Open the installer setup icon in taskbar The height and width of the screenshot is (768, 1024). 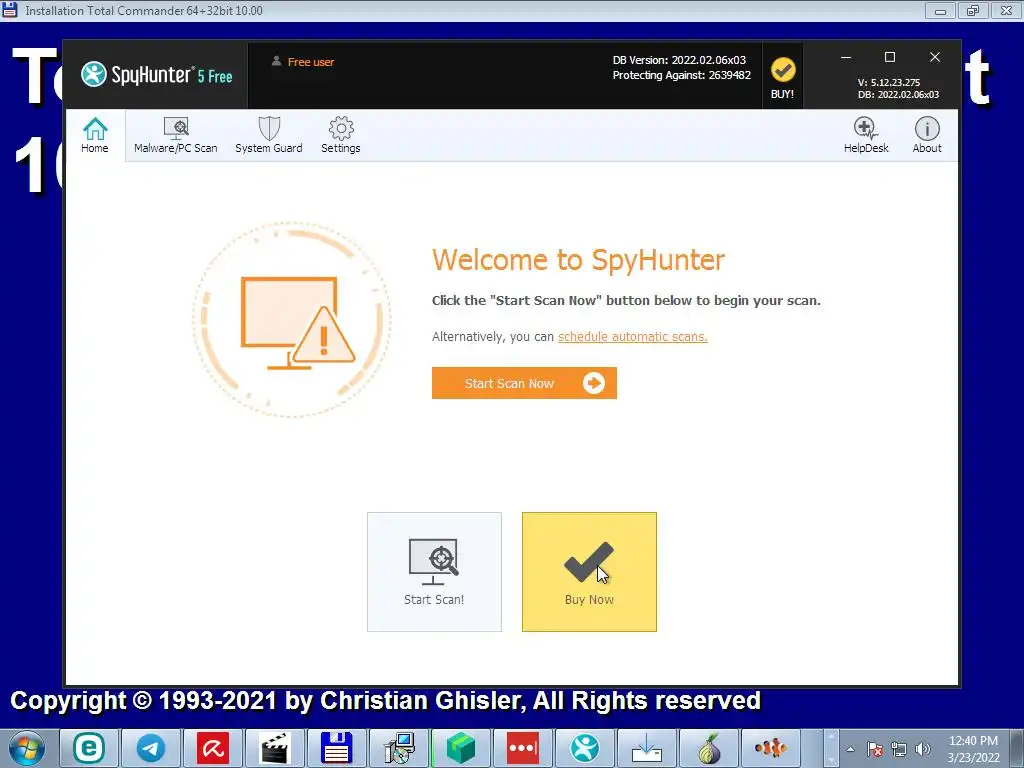click(399, 748)
